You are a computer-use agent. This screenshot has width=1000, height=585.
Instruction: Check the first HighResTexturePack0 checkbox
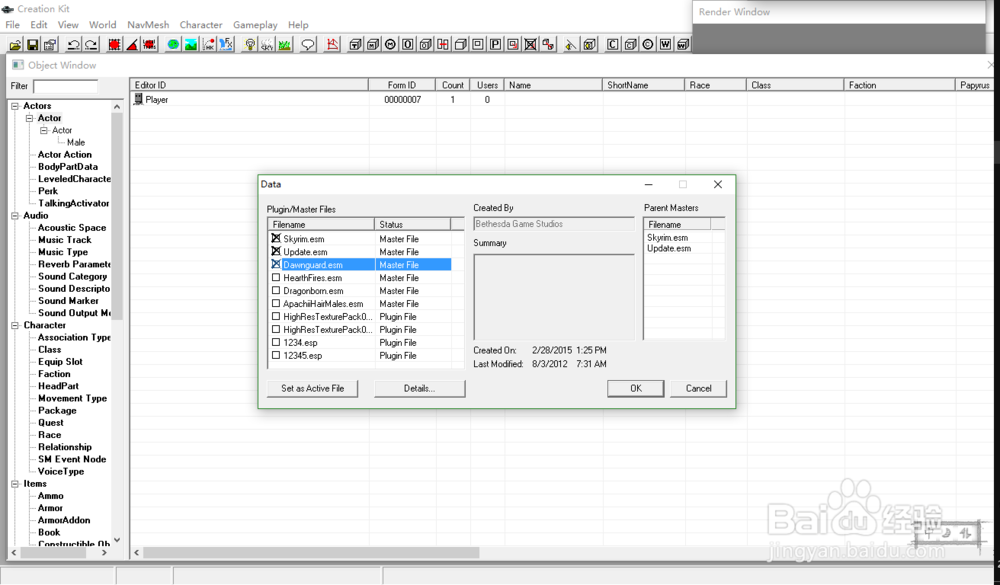pyautogui.click(x=276, y=316)
